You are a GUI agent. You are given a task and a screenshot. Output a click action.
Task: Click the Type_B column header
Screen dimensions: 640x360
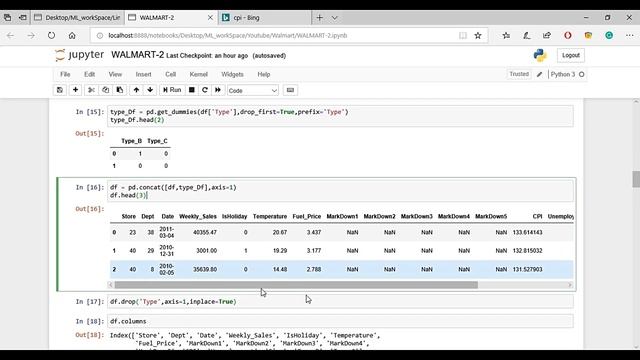pos(131,141)
